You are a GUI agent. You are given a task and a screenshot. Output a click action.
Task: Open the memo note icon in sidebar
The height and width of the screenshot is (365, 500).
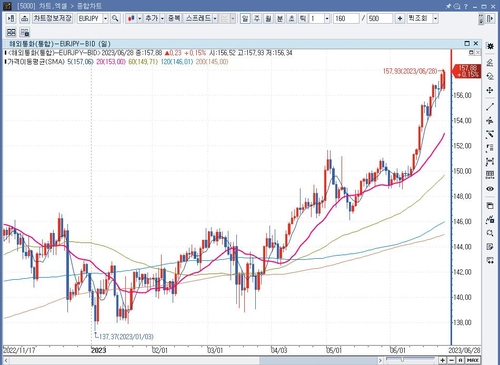[x=490, y=247]
